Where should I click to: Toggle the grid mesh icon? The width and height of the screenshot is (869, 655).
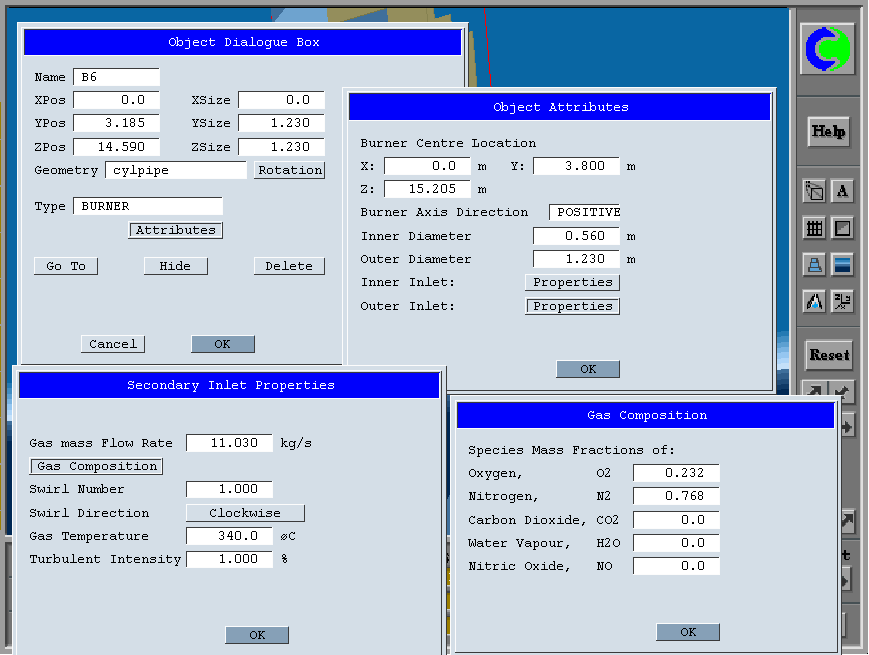(x=814, y=229)
